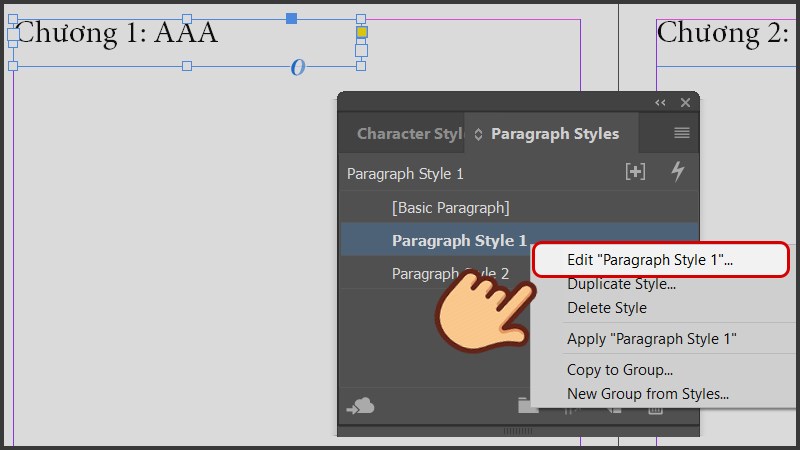Click the bottom-right handle of the text frame

(361, 66)
